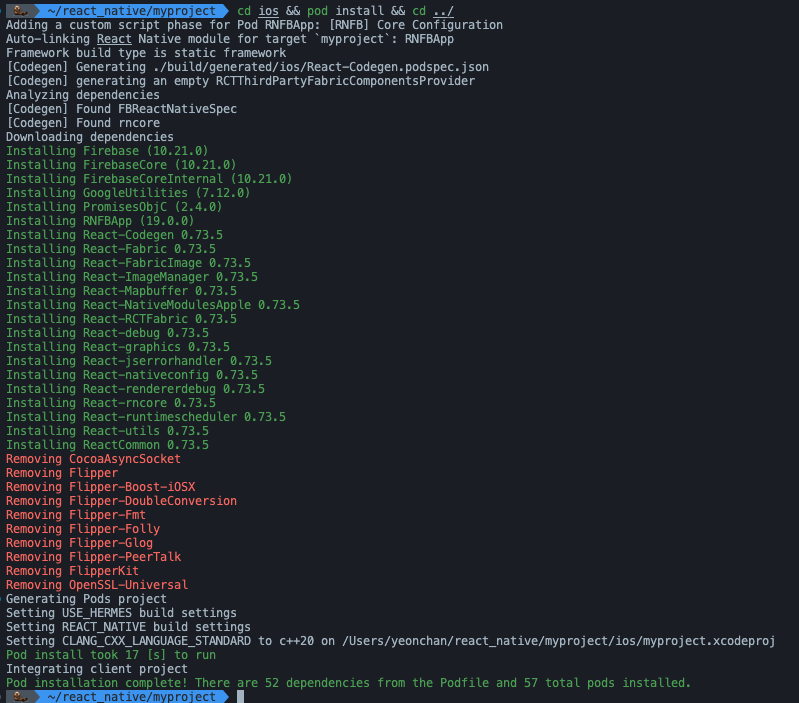The width and height of the screenshot is (799, 703).
Task: Click '[Codegen] Found FBReactNativeSpec' line
Action: click(x=121, y=109)
